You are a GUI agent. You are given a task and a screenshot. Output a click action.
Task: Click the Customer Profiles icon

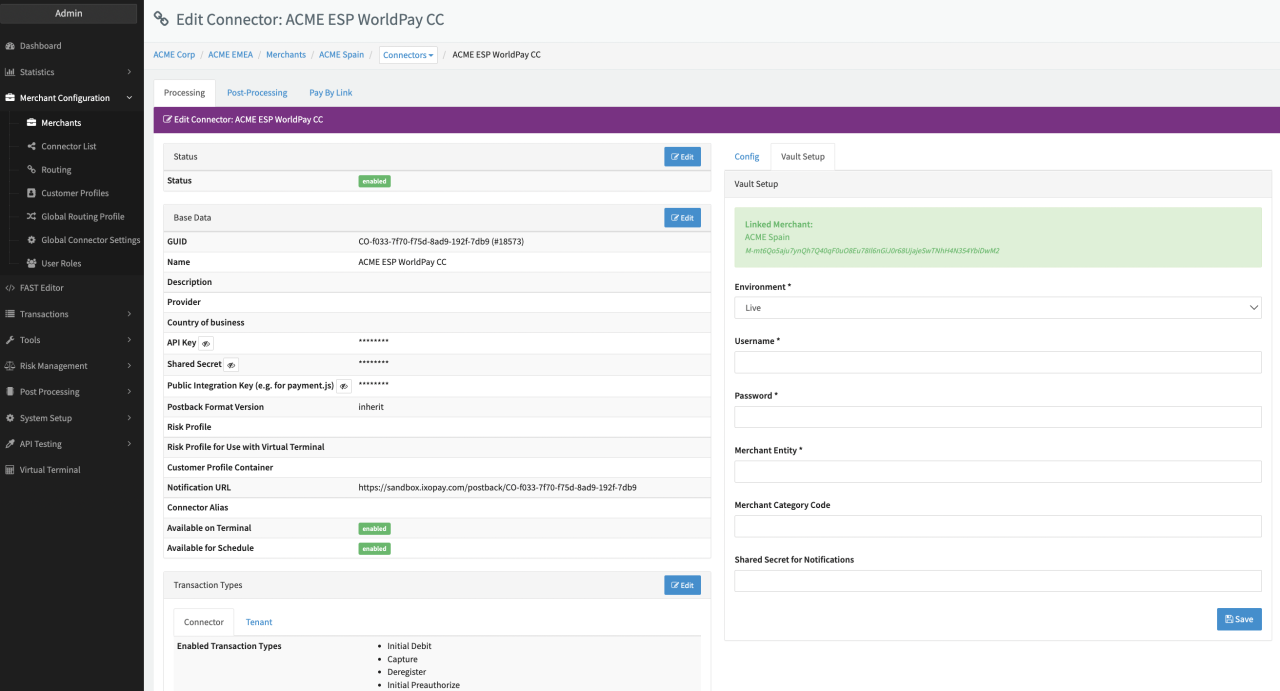(x=31, y=193)
